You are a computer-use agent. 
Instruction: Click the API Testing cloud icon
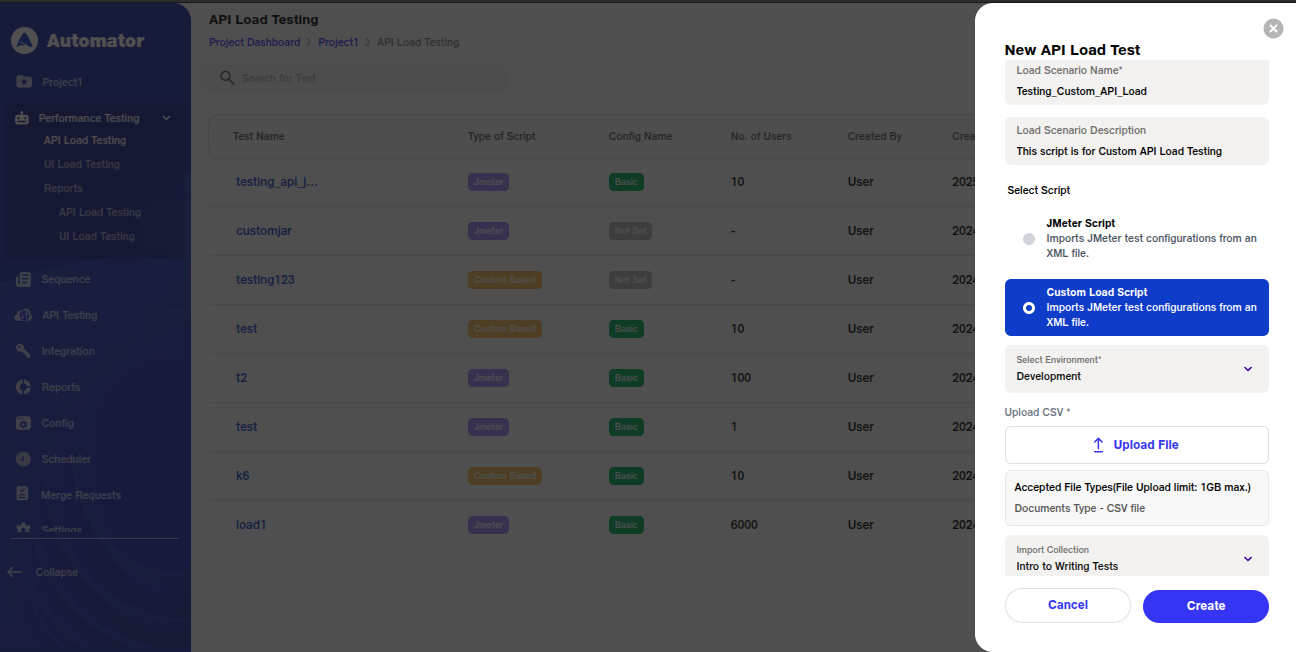pos(24,316)
